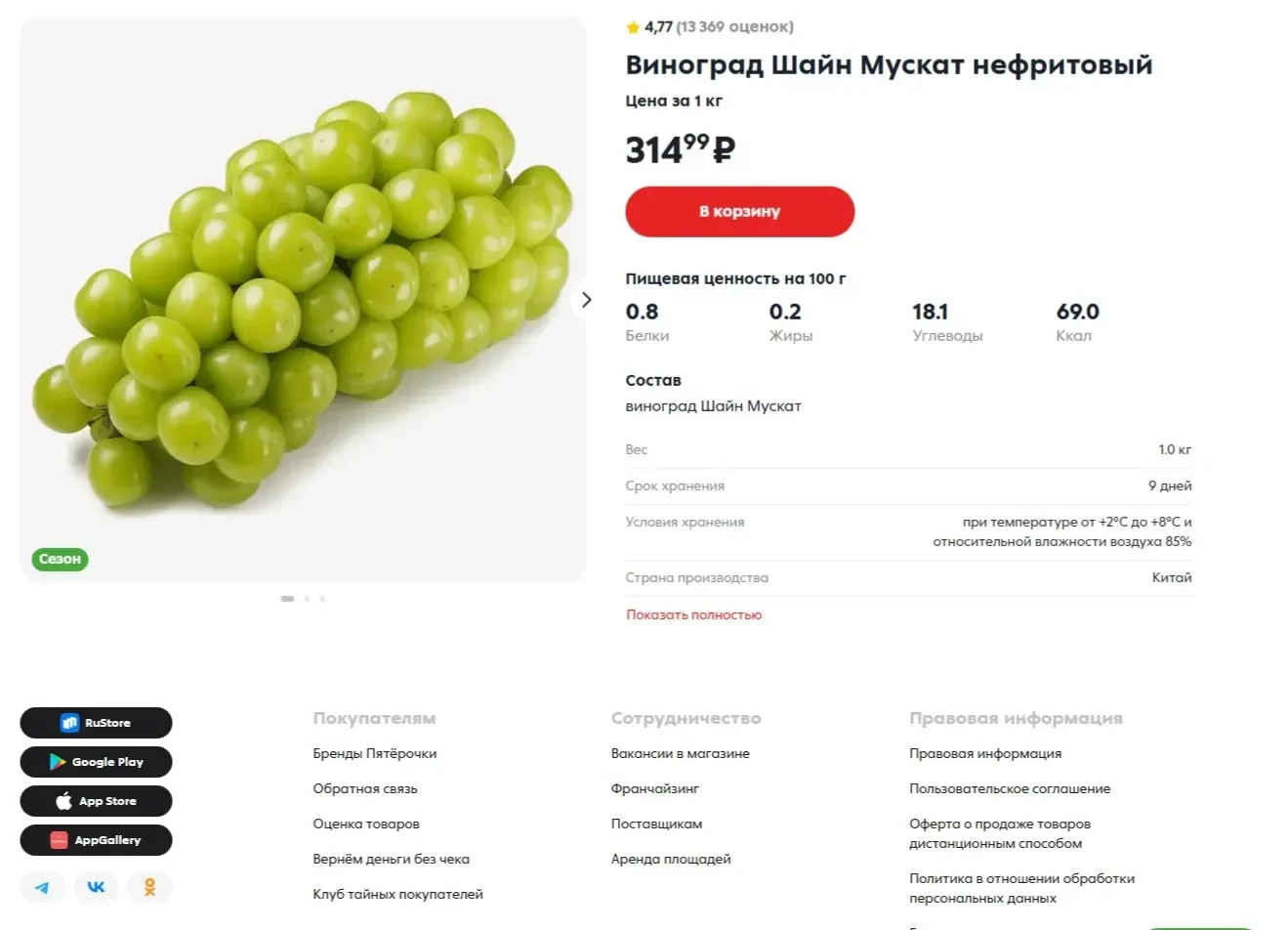
Task: Show next product photo with arrow
Action: pos(586,300)
